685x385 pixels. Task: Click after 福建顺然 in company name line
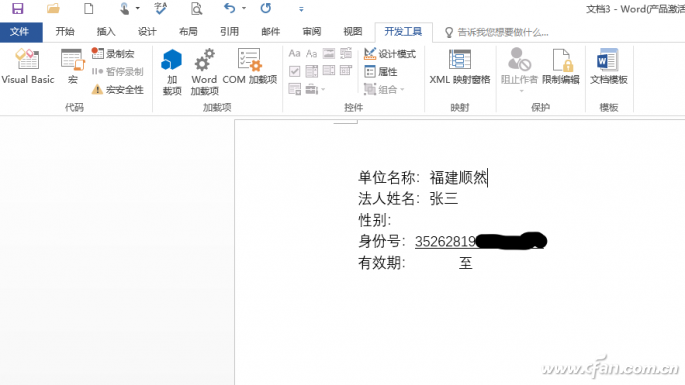[x=488, y=177]
